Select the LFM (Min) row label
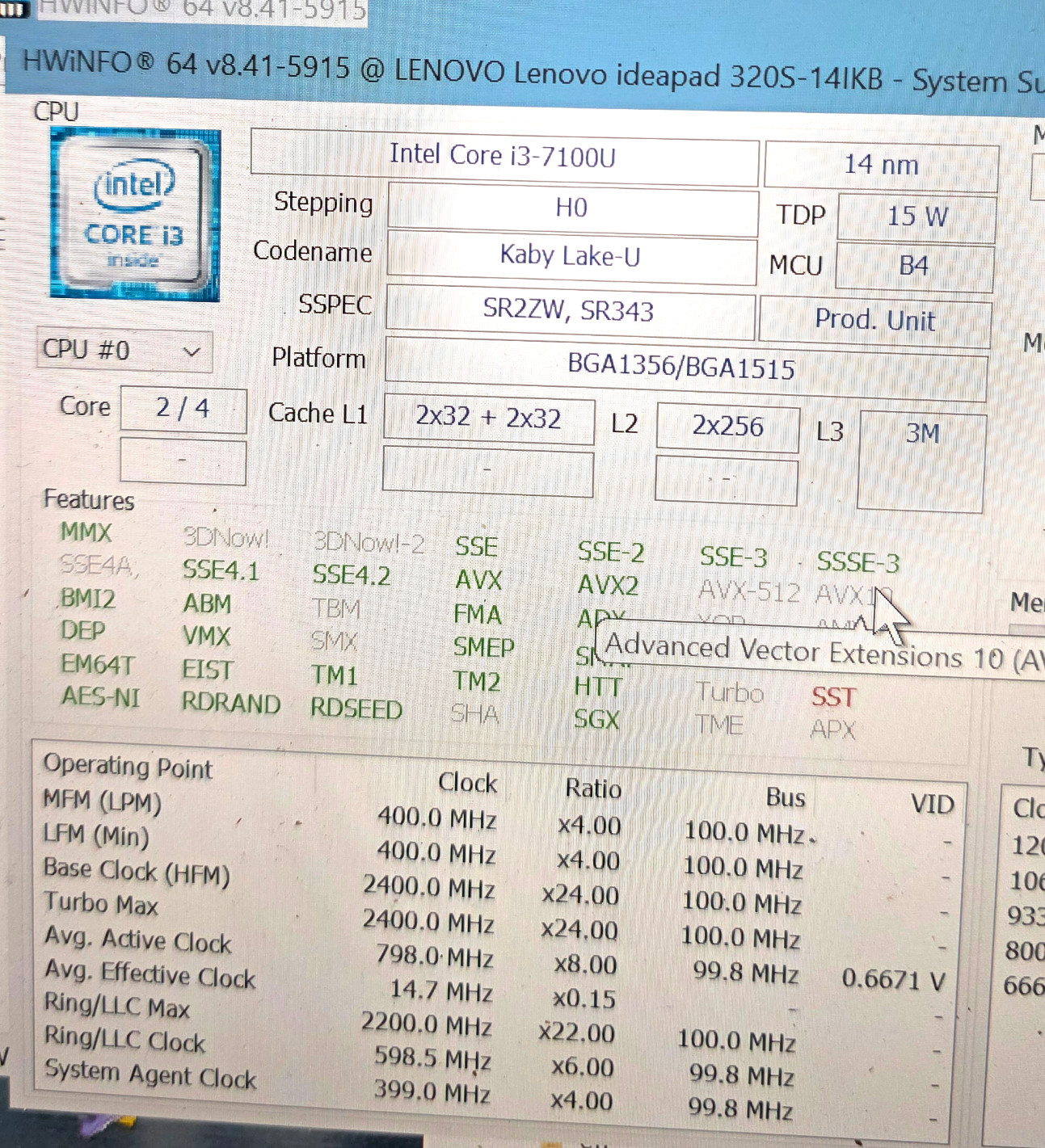Image resolution: width=1045 pixels, height=1148 pixels. (x=96, y=835)
